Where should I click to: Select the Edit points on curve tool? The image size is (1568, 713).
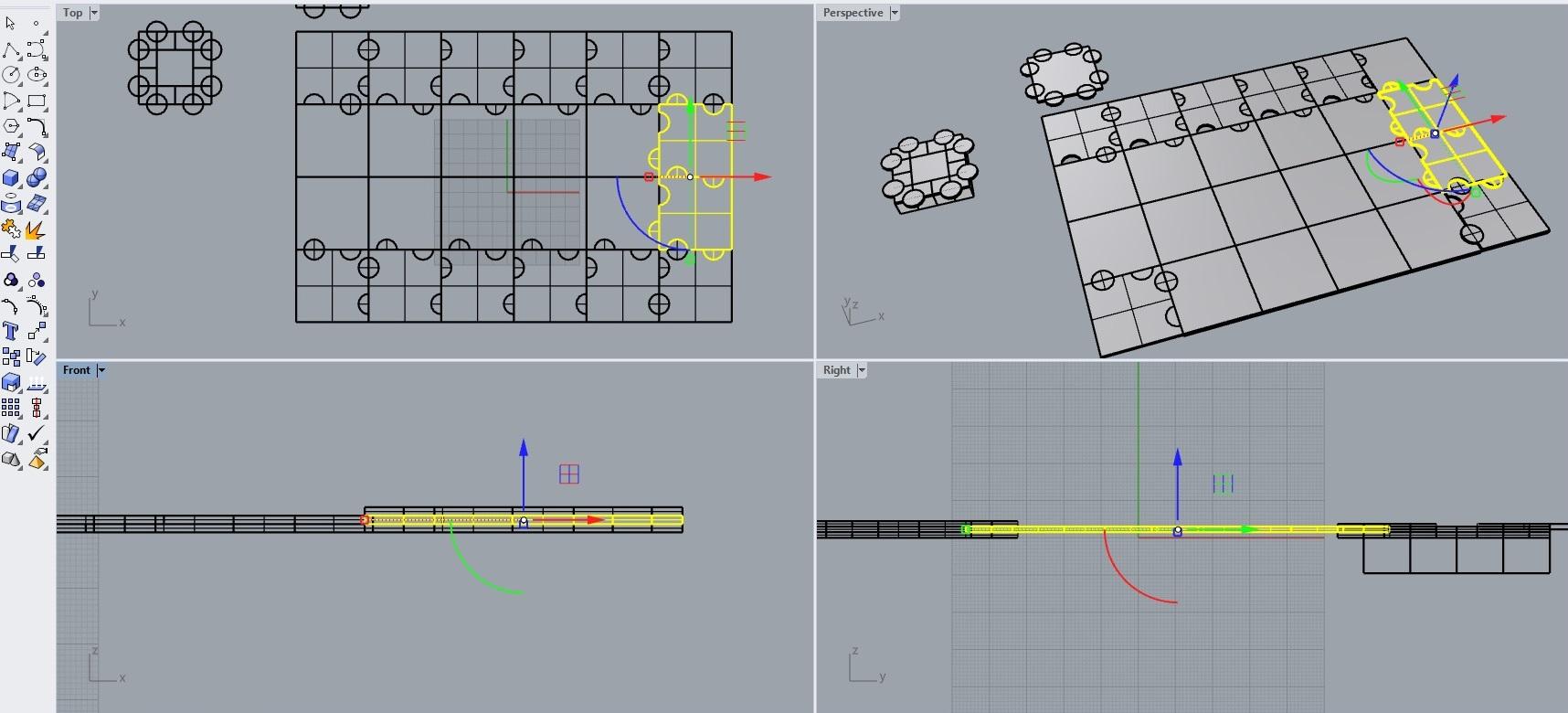[37, 305]
